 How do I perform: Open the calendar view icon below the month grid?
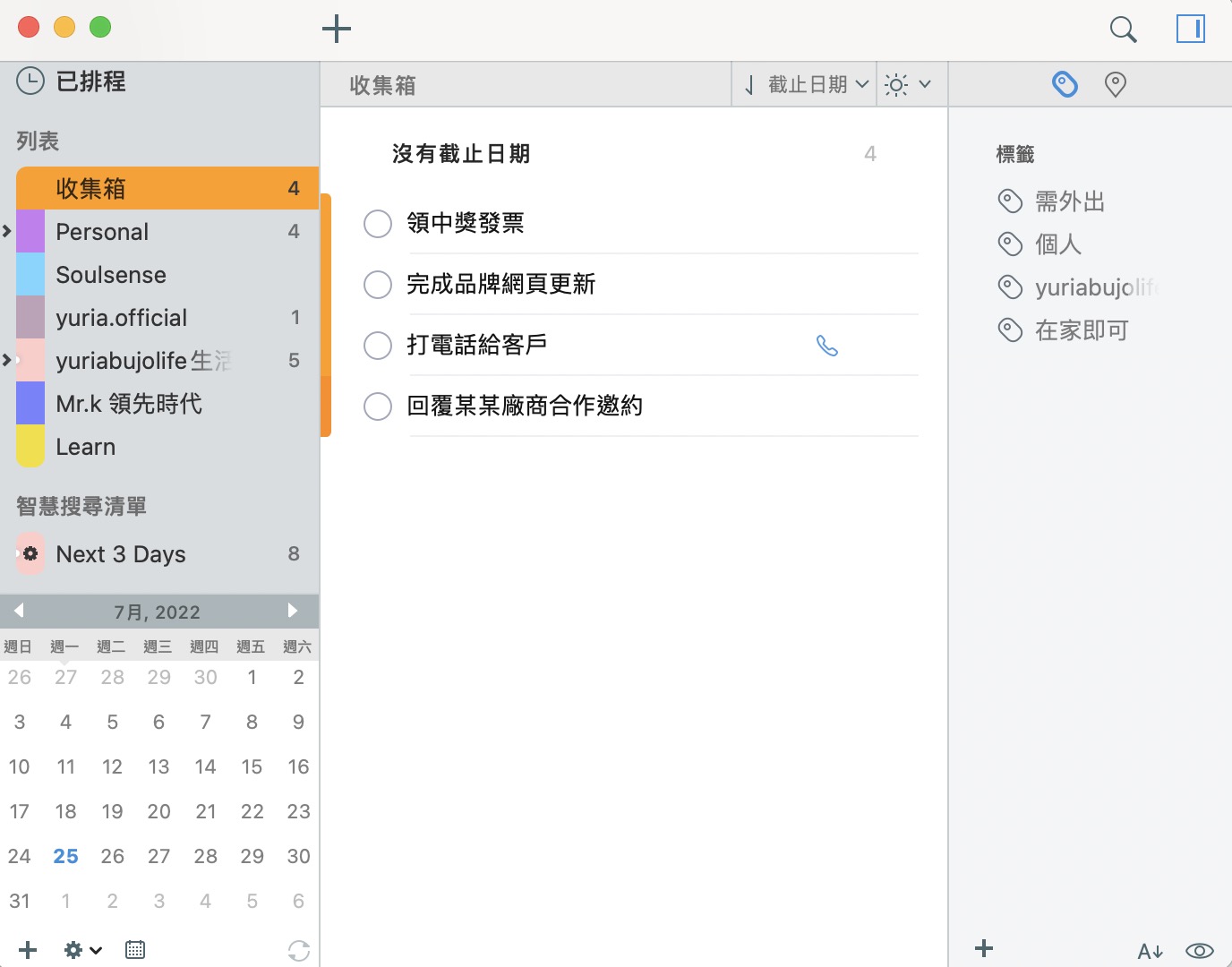[x=135, y=950]
